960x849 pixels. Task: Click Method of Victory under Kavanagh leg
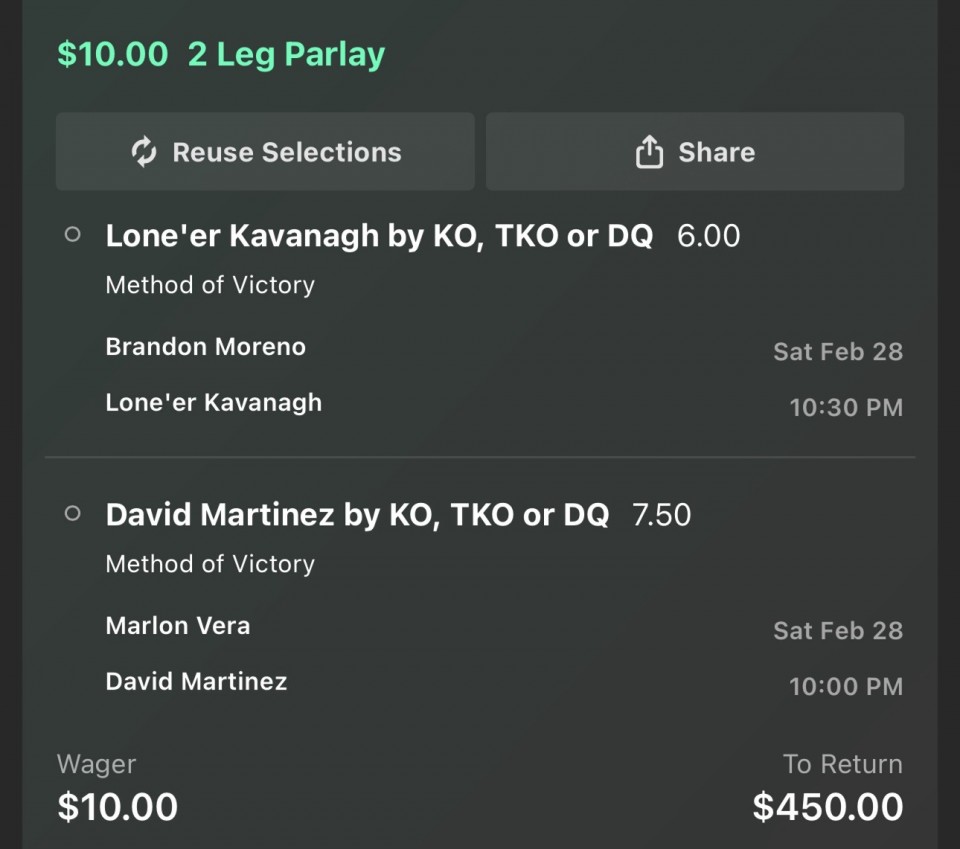[210, 285]
